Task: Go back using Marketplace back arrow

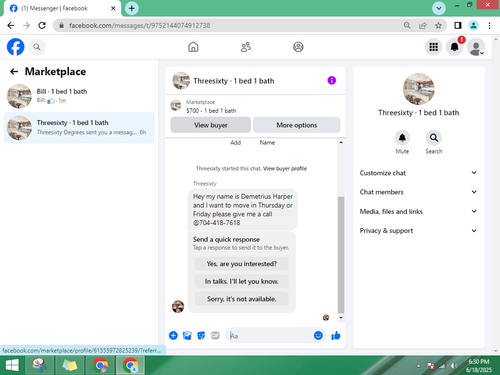Action: [x=14, y=71]
